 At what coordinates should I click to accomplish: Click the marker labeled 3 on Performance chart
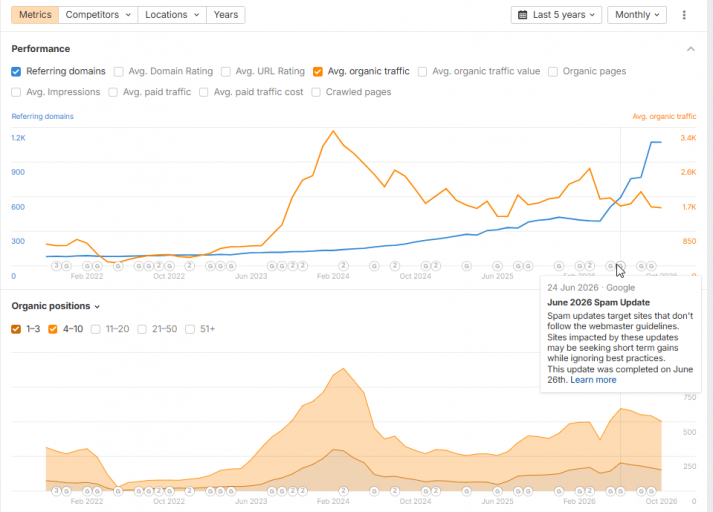56,266
